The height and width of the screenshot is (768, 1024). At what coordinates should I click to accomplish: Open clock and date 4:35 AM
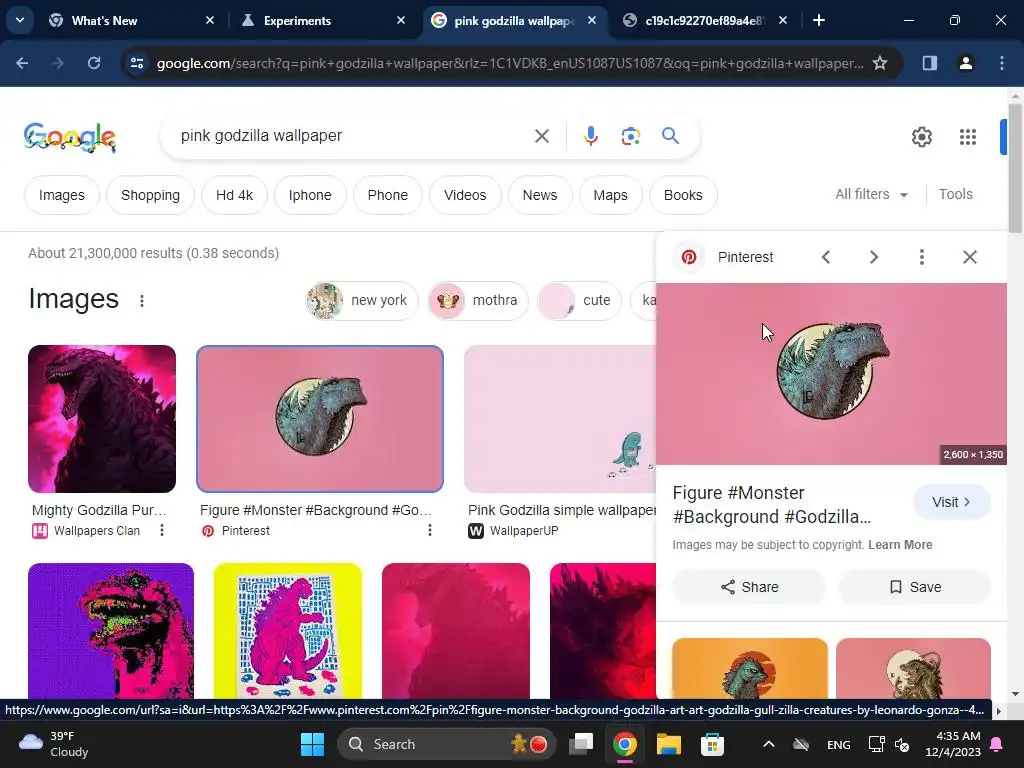tap(953, 744)
